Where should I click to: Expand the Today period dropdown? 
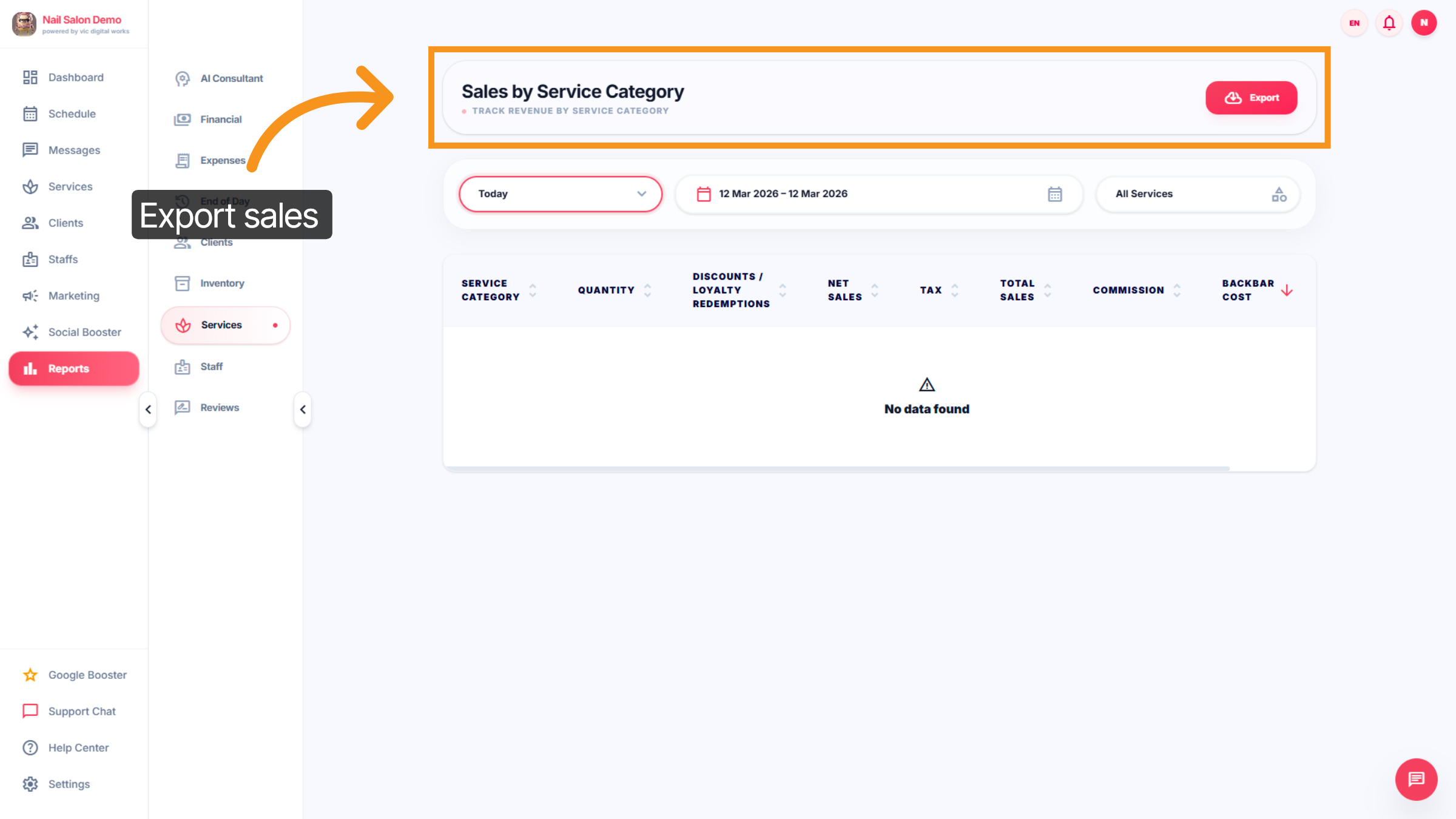coord(560,194)
